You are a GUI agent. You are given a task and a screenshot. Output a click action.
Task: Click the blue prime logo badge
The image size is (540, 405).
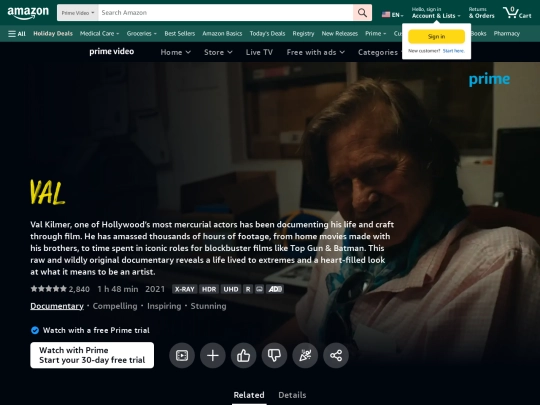pos(489,80)
